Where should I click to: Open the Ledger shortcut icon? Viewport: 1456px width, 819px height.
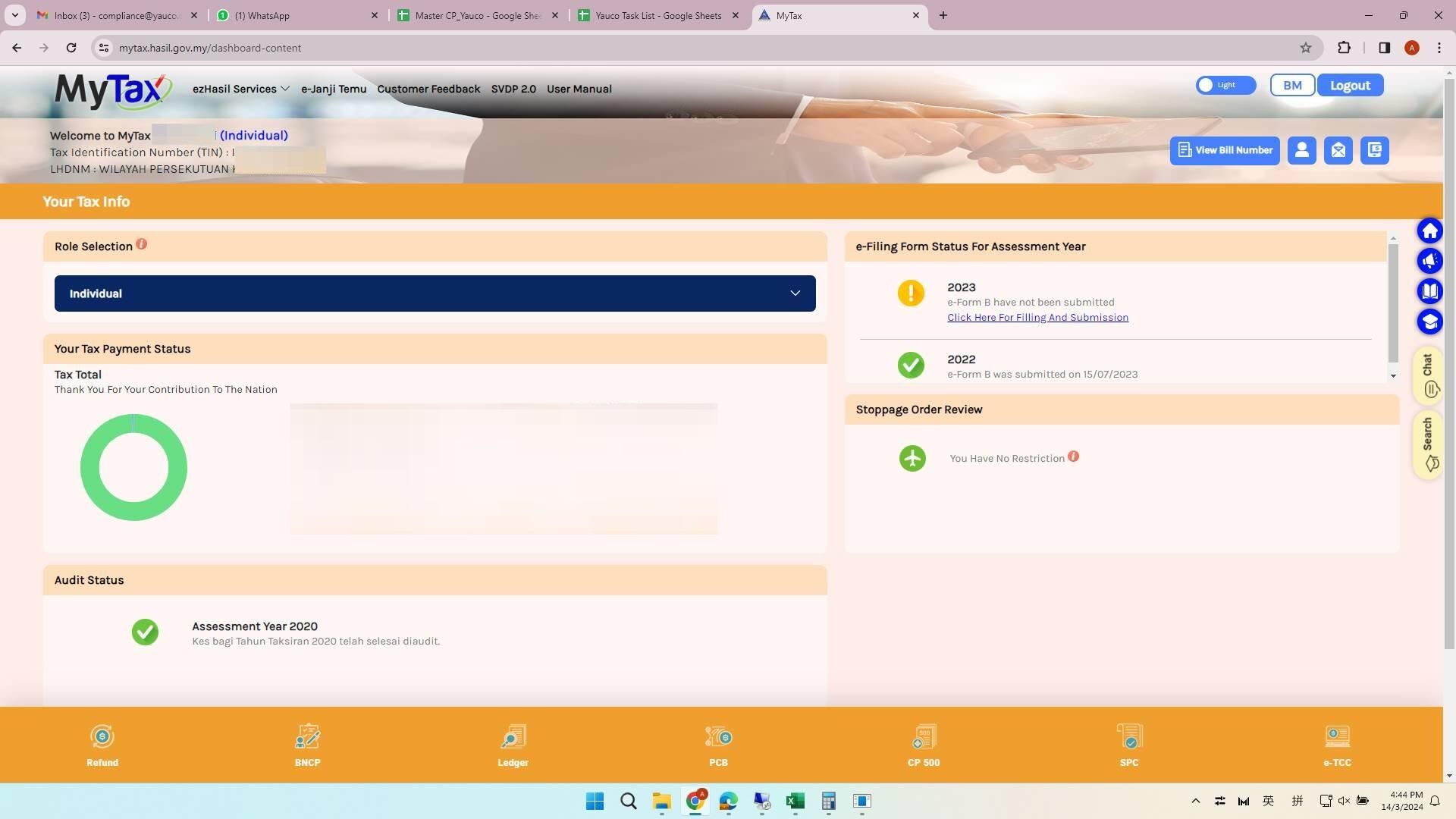513,736
